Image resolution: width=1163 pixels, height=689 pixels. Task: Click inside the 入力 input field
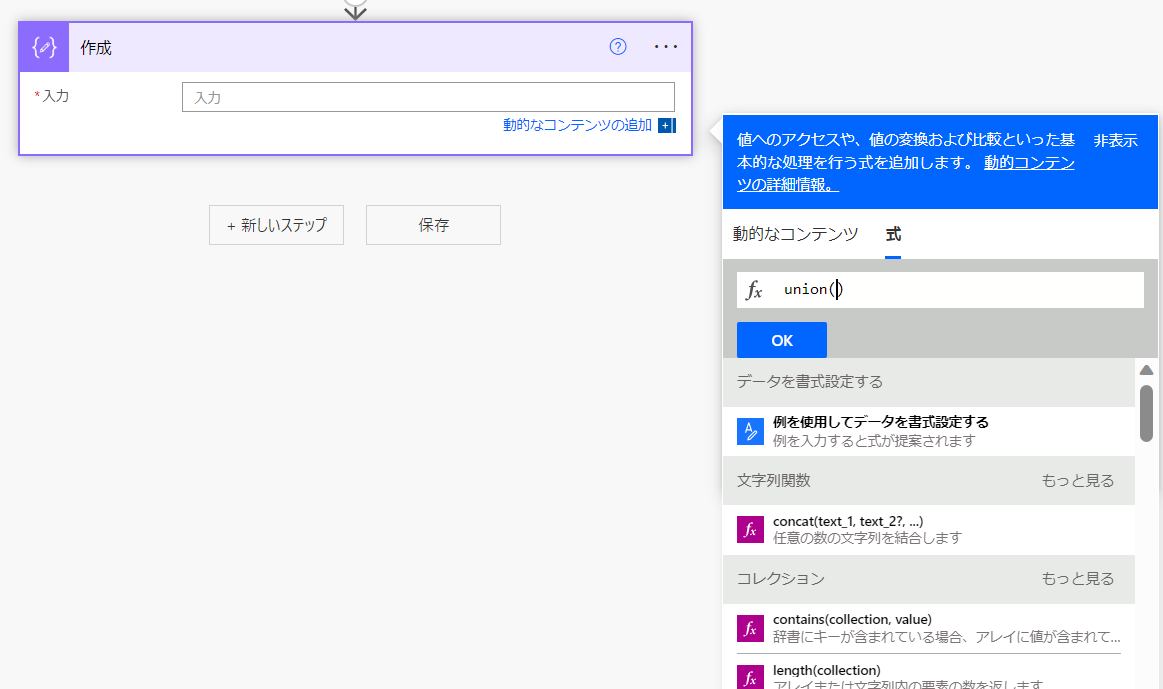coord(428,96)
